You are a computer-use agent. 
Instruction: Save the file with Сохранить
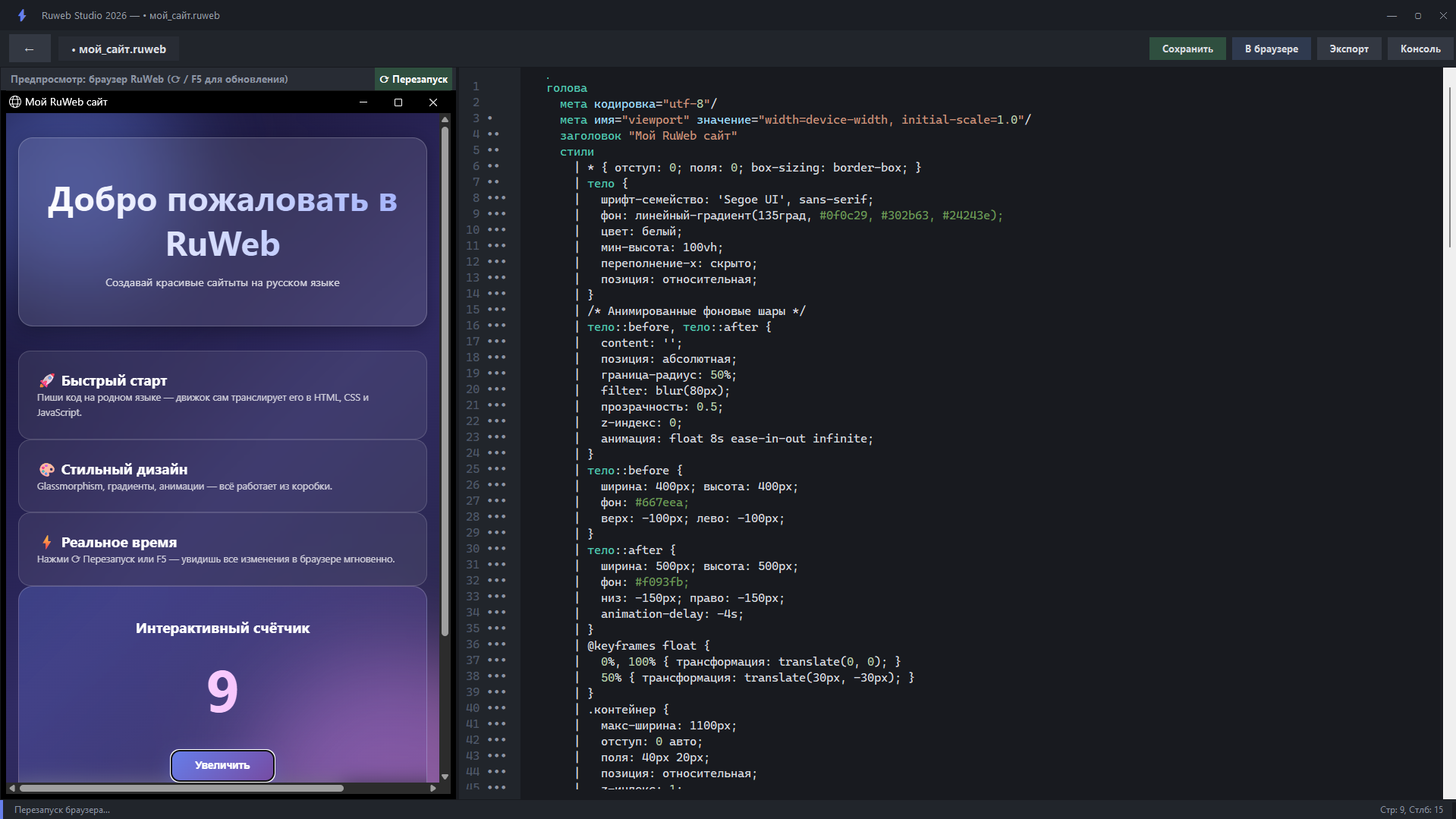[x=1187, y=49]
